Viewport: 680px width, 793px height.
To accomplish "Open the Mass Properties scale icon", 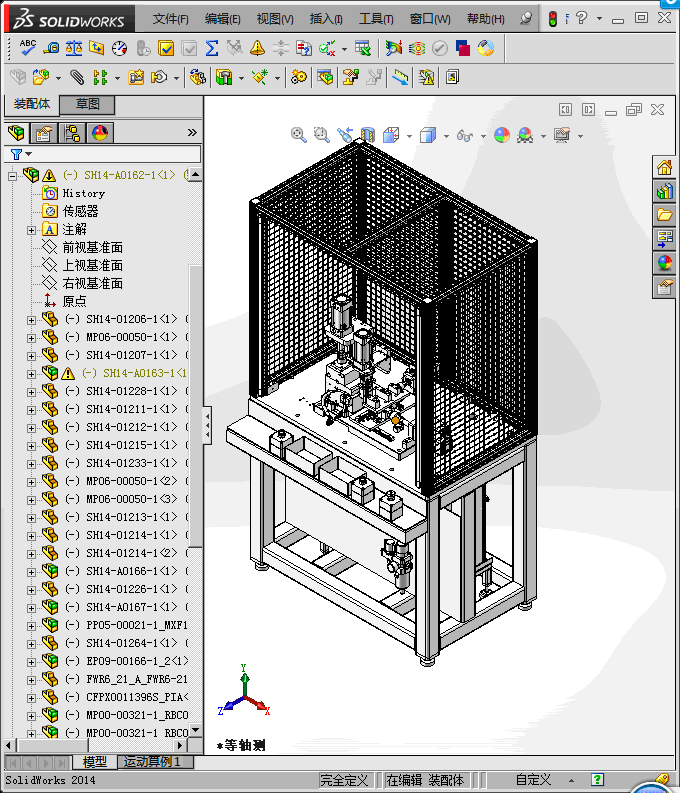I will click(74, 47).
